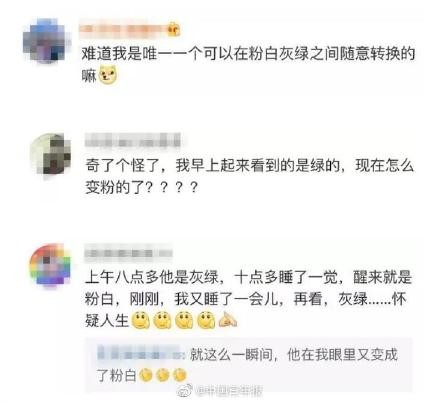The image size is (440, 402).
Task: Click the fourth thinking-face emoji
Action: [x=206, y=320]
